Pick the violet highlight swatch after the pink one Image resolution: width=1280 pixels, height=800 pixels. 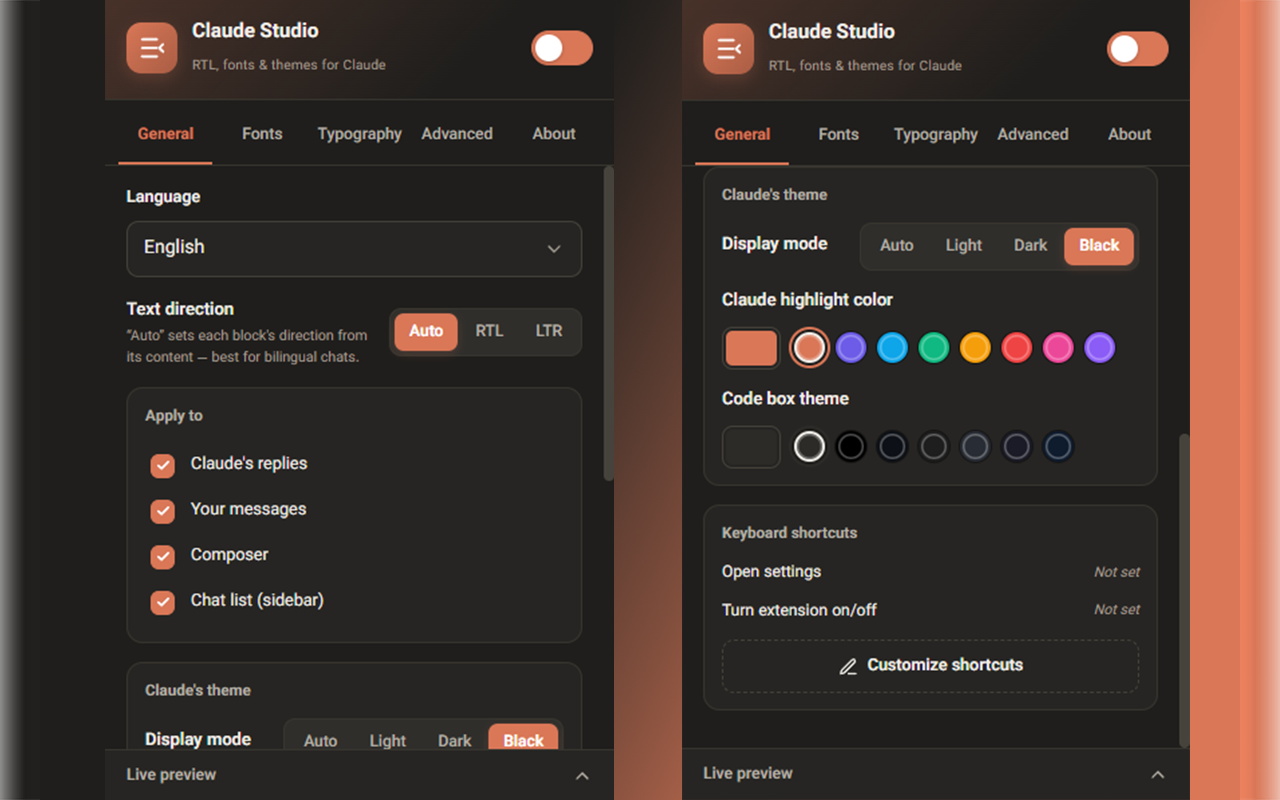click(x=1100, y=348)
